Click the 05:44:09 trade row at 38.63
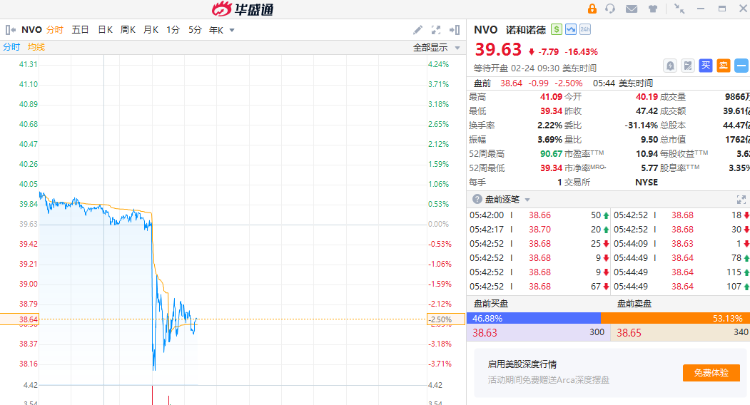 [682, 244]
